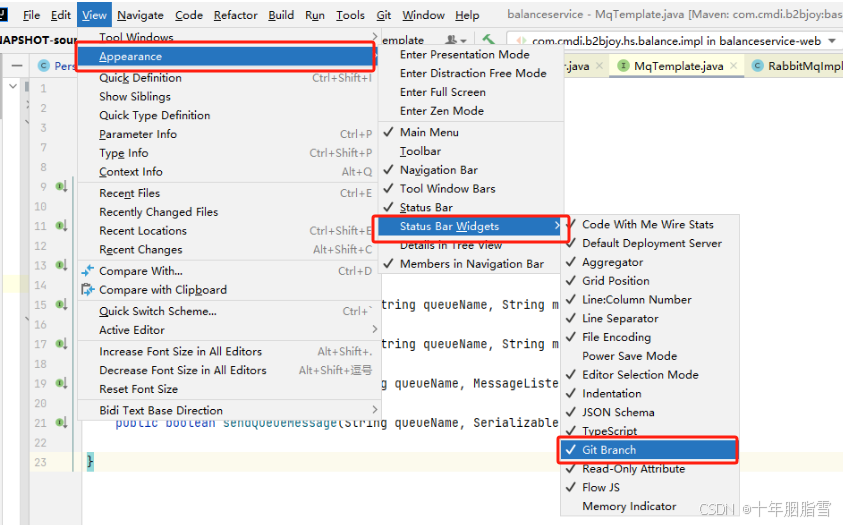This screenshot has height=525, width=843.
Task: Choose Increase Font Size in All Editors
Action: (228, 351)
